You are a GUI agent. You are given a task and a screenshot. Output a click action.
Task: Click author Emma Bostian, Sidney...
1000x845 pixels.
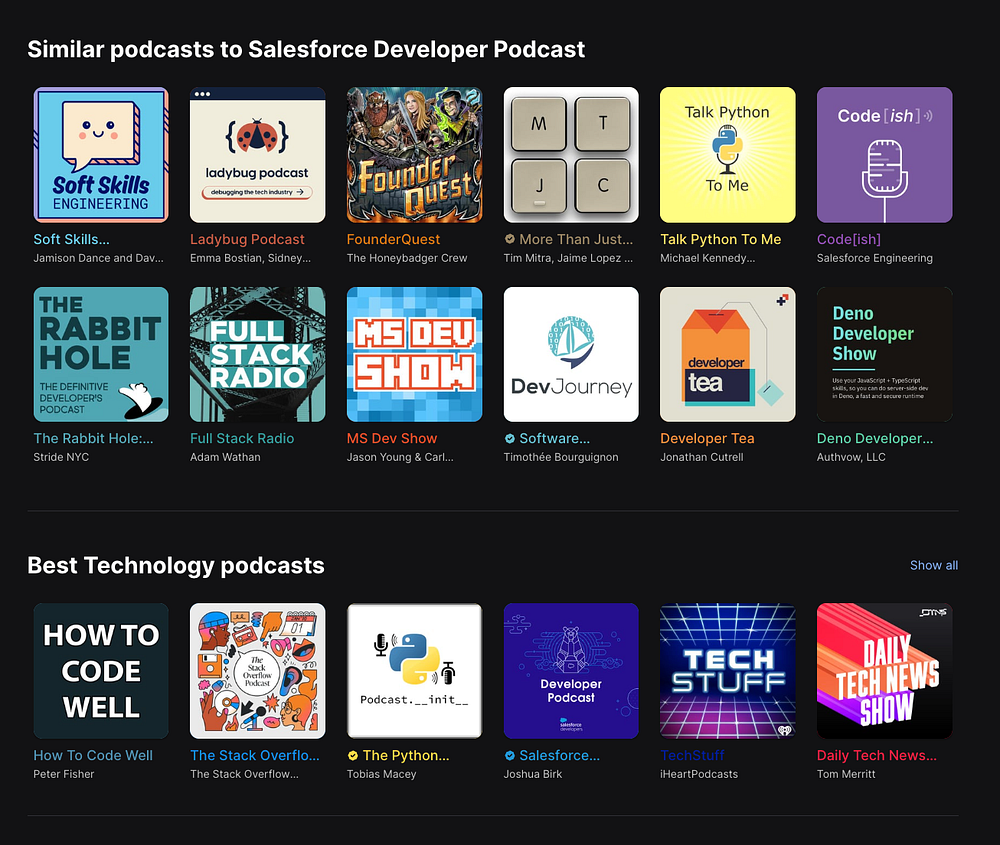pos(251,258)
